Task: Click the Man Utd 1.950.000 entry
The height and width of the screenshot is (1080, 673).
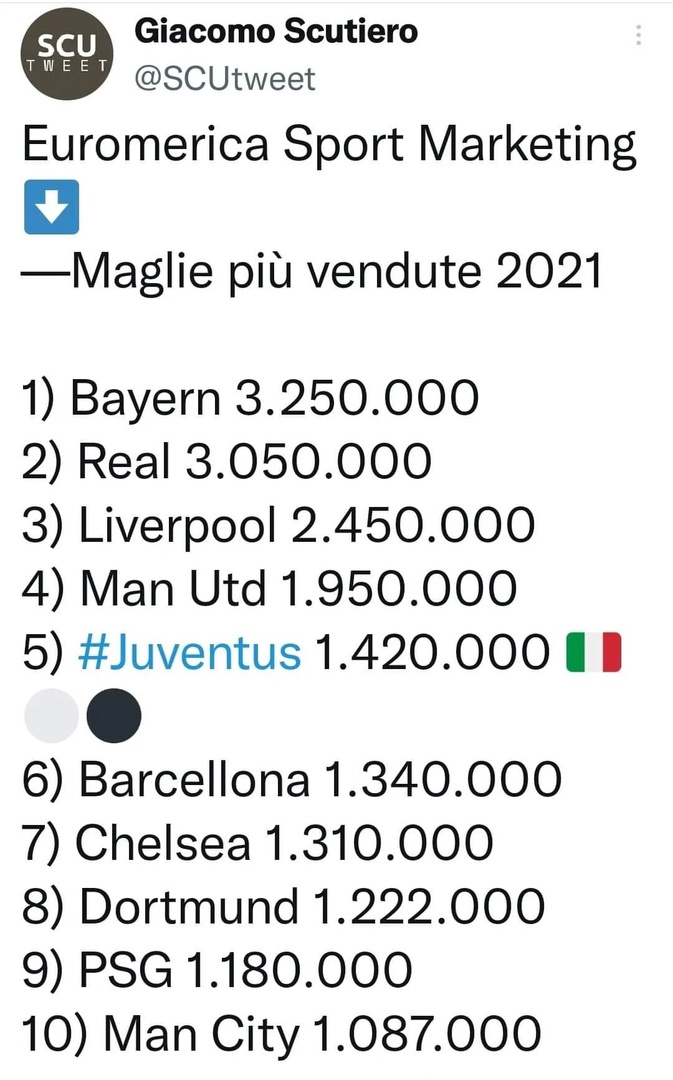Action: [x=268, y=590]
